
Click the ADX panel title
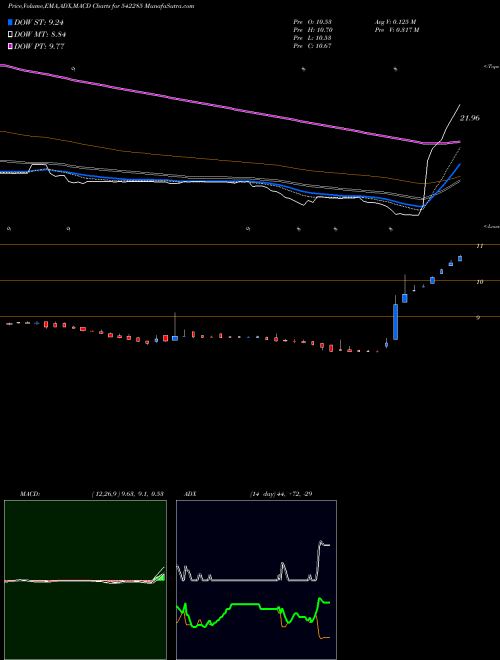click(x=190, y=494)
